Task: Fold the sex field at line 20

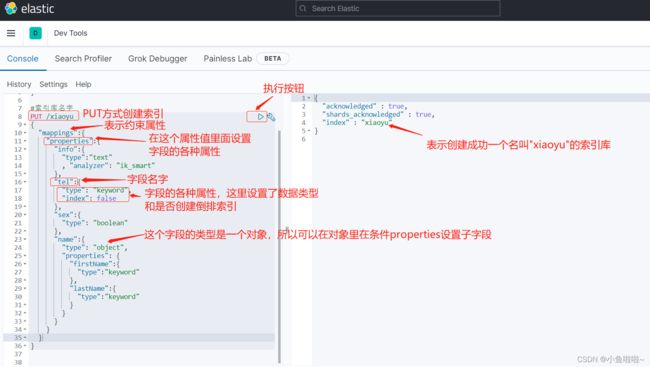Action: click(x=25, y=215)
